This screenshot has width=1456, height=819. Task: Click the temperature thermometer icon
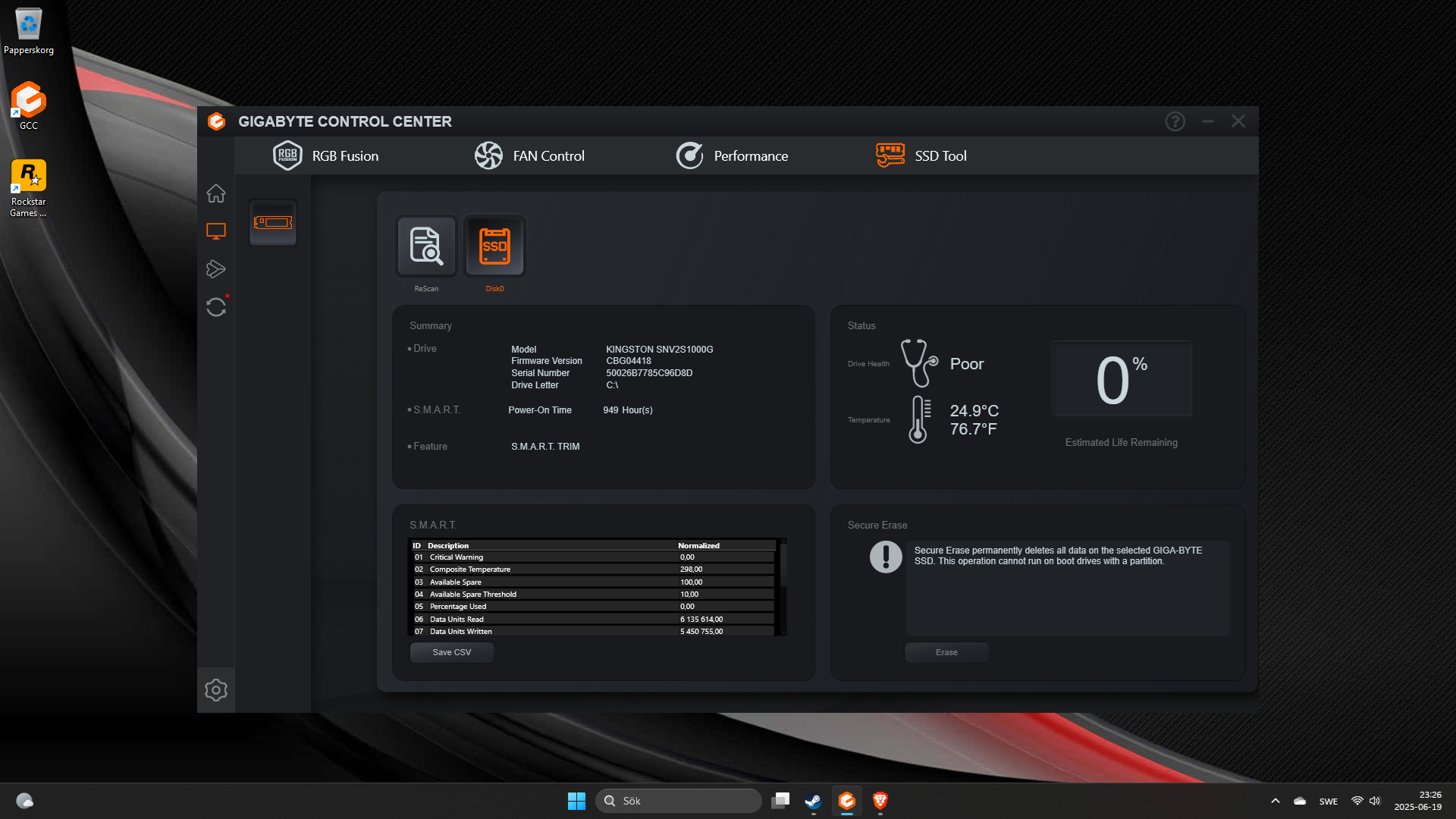(x=919, y=419)
